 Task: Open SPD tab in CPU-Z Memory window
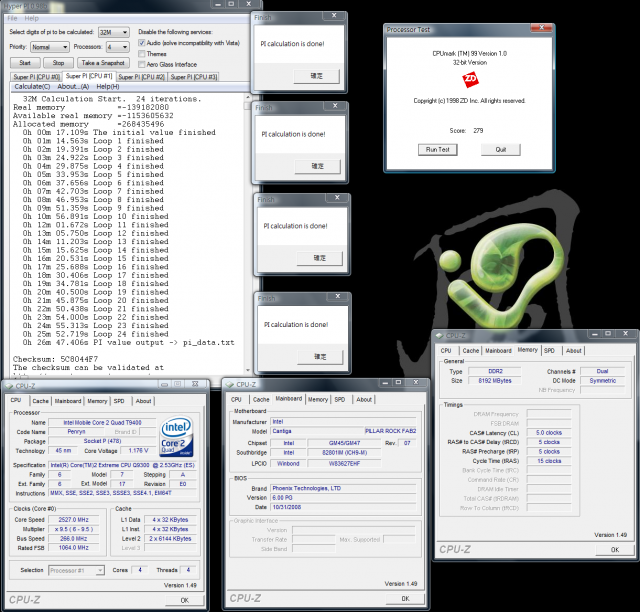(549, 350)
